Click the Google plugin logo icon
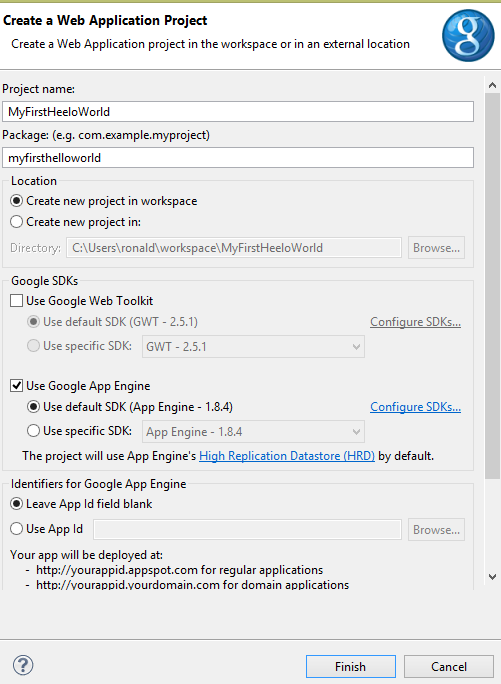Image resolution: width=501 pixels, height=684 pixels. pos(468,35)
